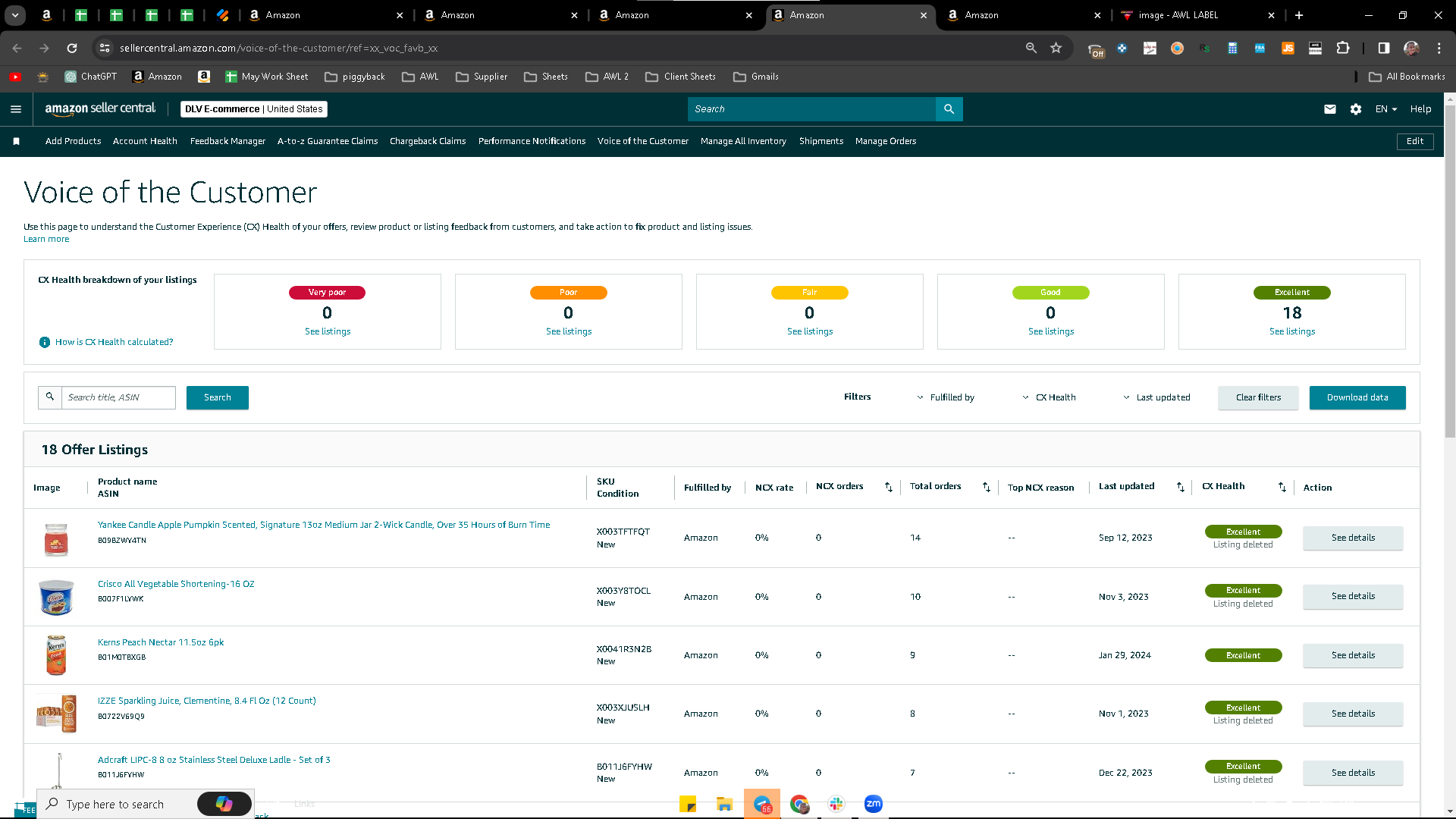Sort by Last updated column arrows
Screen dimensions: 1456x819
coord(1181,487)
